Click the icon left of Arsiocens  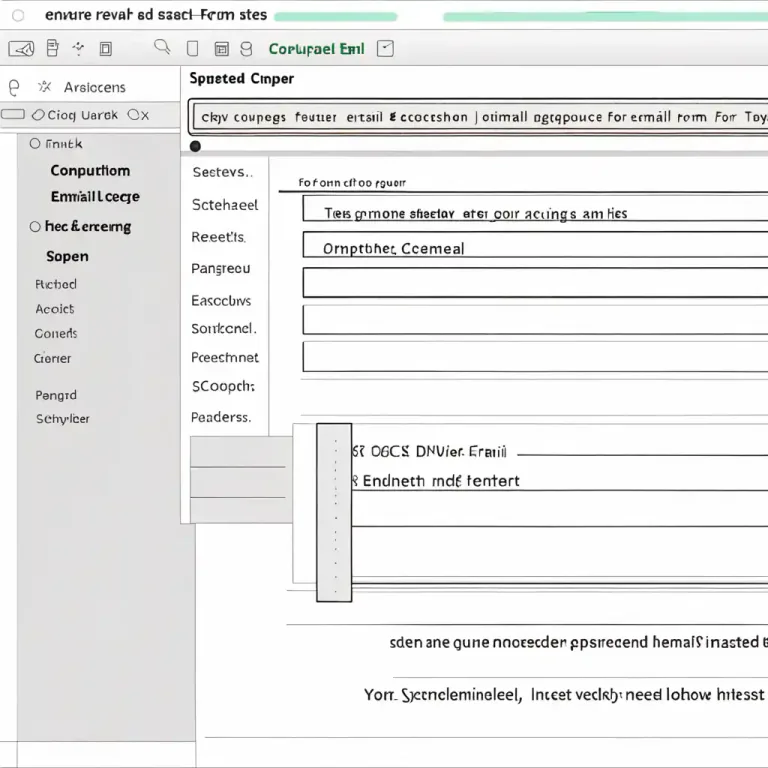(14, 88)
